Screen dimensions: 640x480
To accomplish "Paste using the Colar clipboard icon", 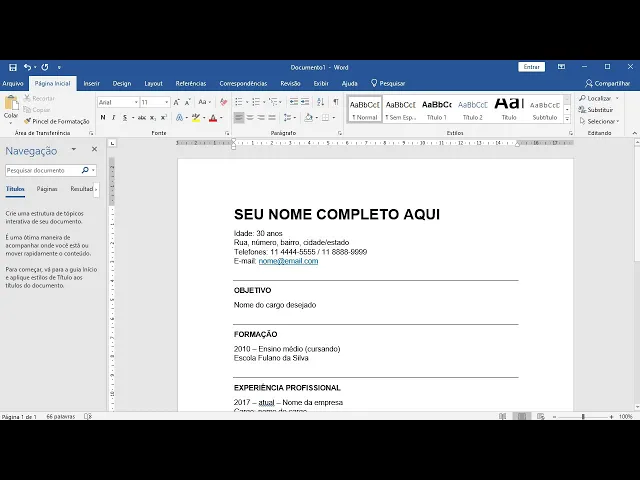I will click(x=11, y=103).
